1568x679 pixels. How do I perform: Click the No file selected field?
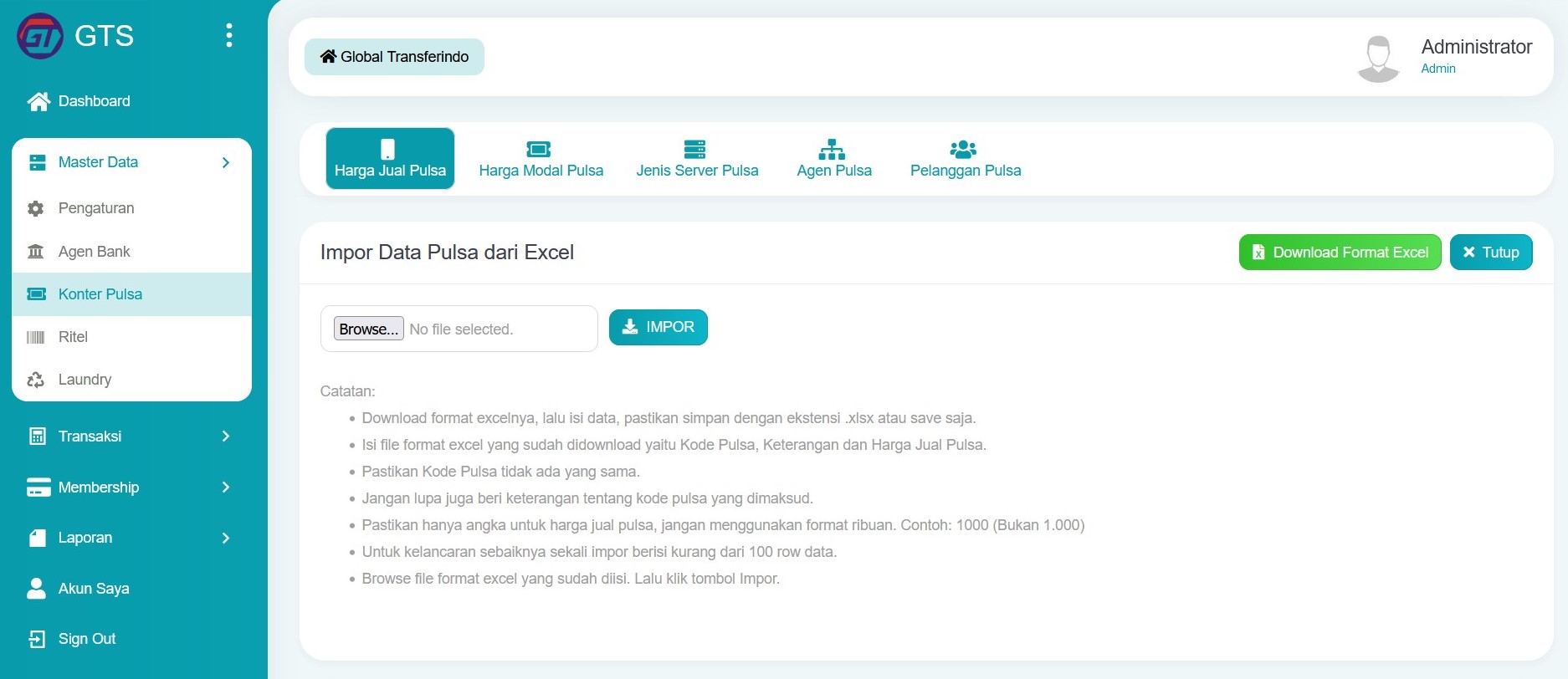461,329
